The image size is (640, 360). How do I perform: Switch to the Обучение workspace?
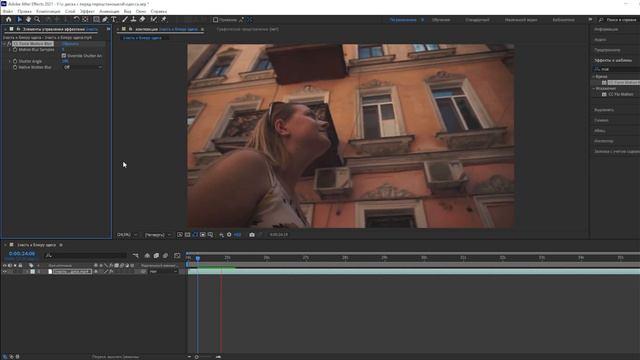[x=441, y=20]
